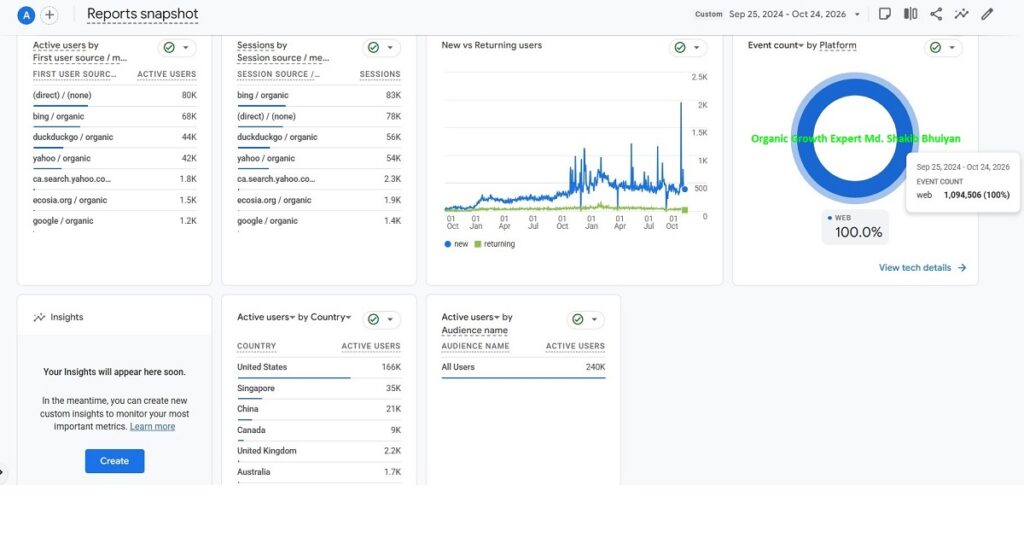
Task: Share this report via share icon
Action: [x=936, y=14]
